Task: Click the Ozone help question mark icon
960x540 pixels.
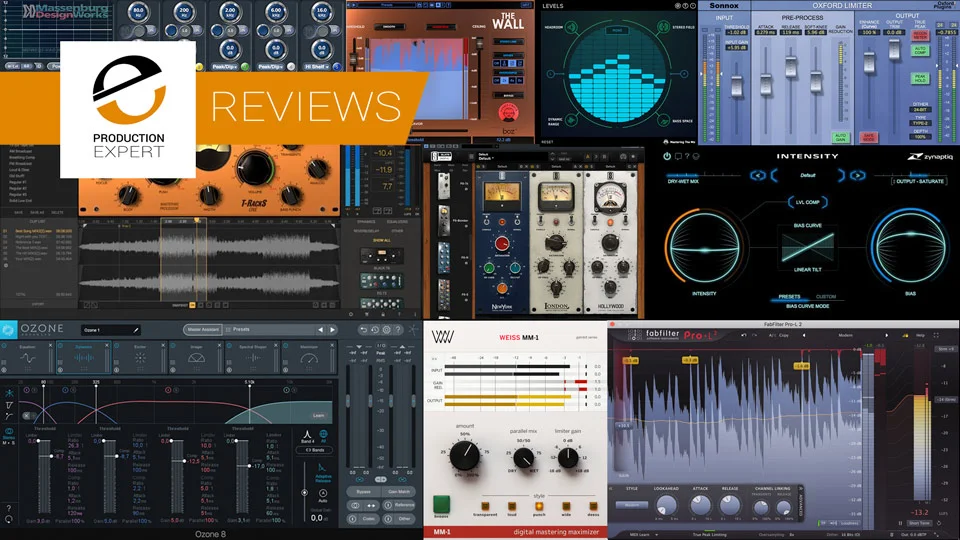Action: (398, 329)
